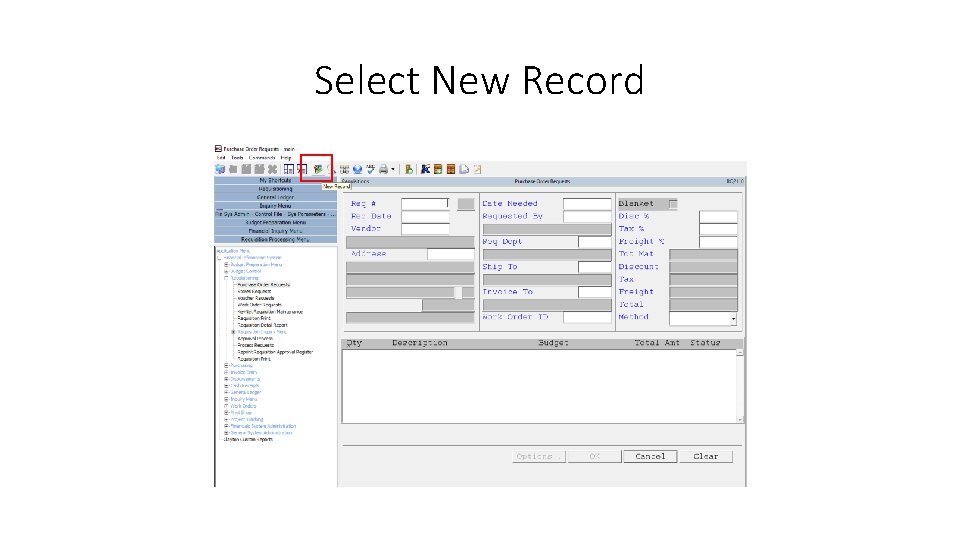Select Financial Inquiry Menu shortcut bar

tap(276, 231)
